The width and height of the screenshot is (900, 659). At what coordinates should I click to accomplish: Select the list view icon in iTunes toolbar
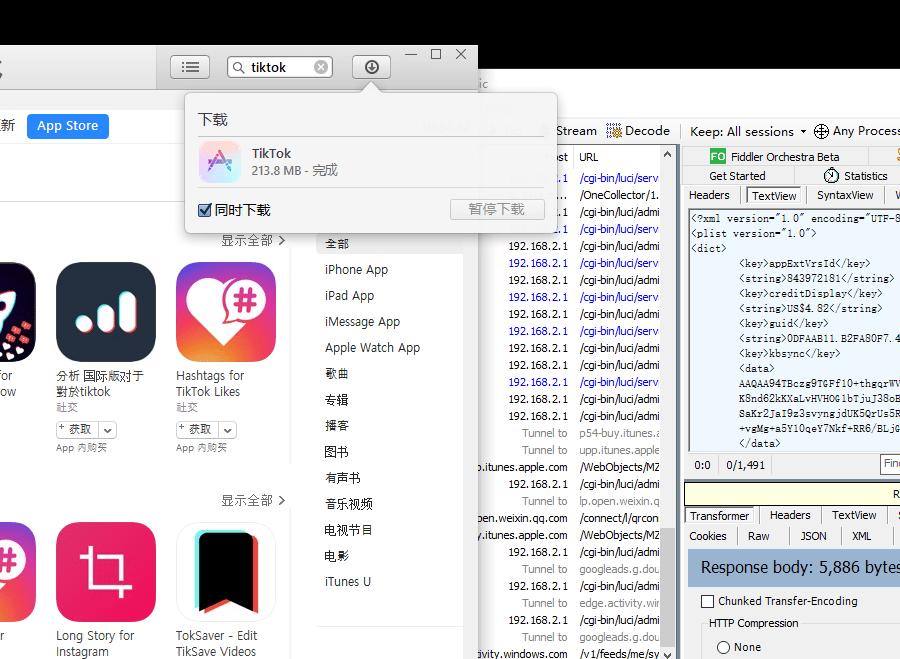point(190,66)
